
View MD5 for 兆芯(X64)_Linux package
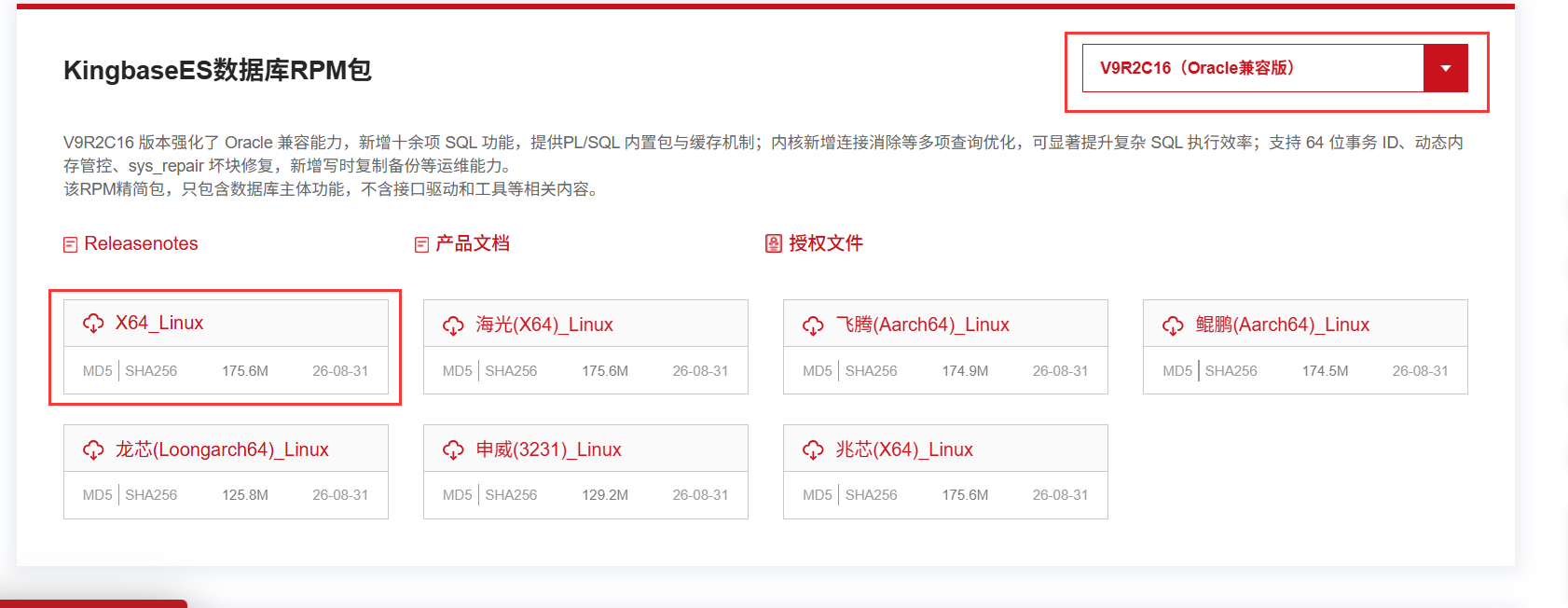coord(817,495)
